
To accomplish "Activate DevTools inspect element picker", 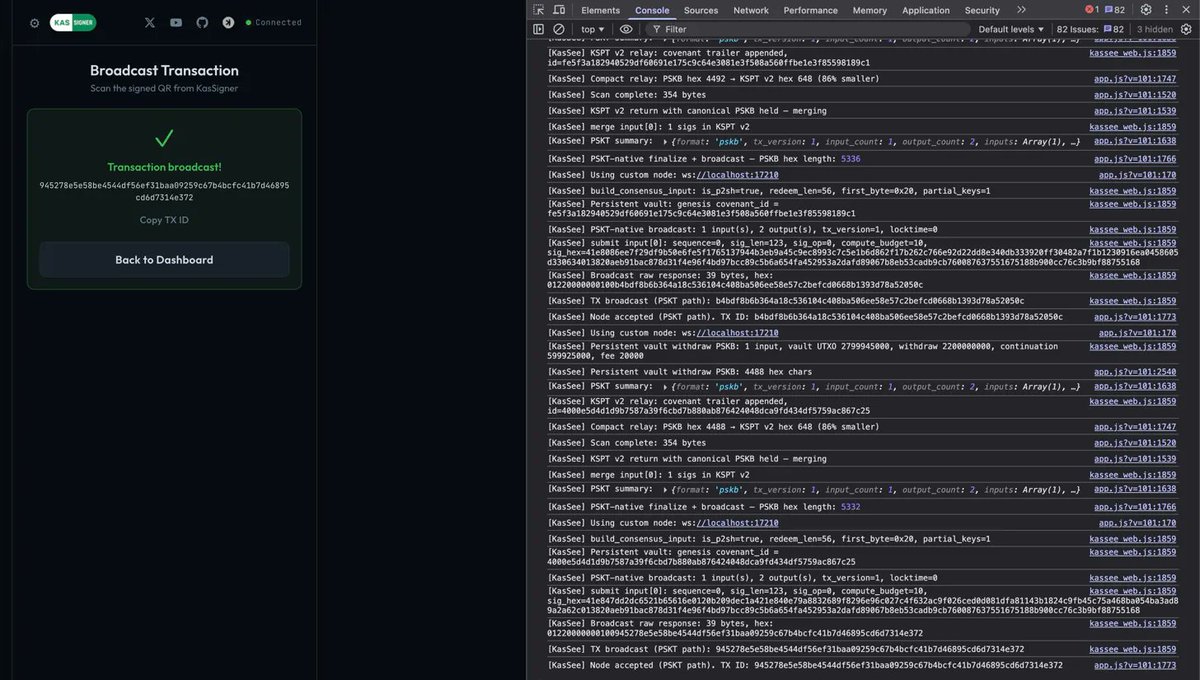I will tap(539, 10).
